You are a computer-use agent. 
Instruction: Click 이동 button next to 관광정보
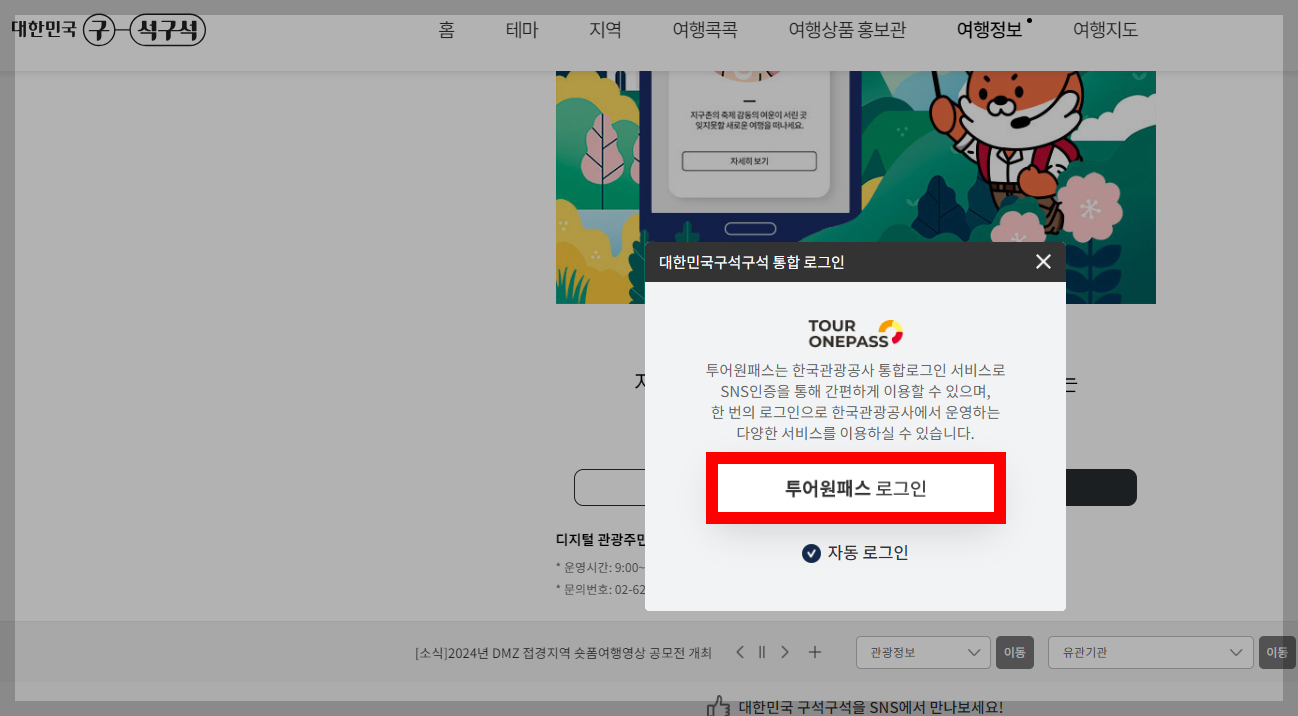(x=1014, y=652)
